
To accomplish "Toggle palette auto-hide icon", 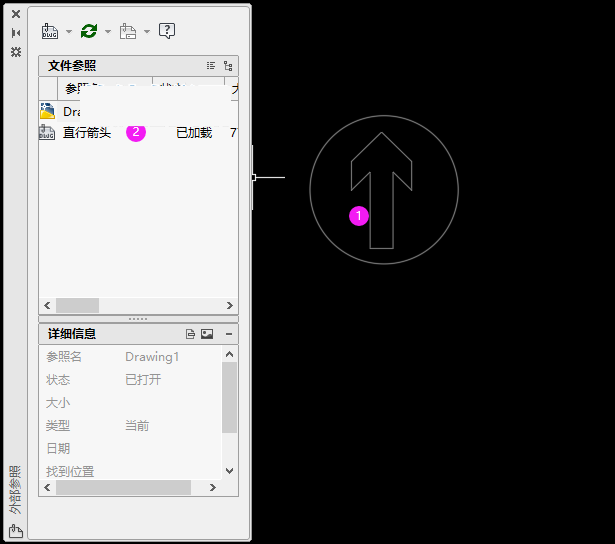I will pos(16,33).
